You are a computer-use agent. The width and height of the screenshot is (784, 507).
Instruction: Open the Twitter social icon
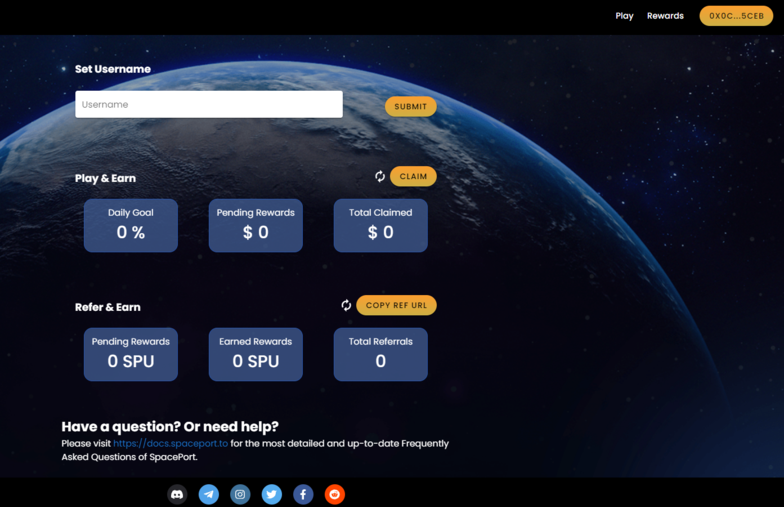click(x=272, y=494)
